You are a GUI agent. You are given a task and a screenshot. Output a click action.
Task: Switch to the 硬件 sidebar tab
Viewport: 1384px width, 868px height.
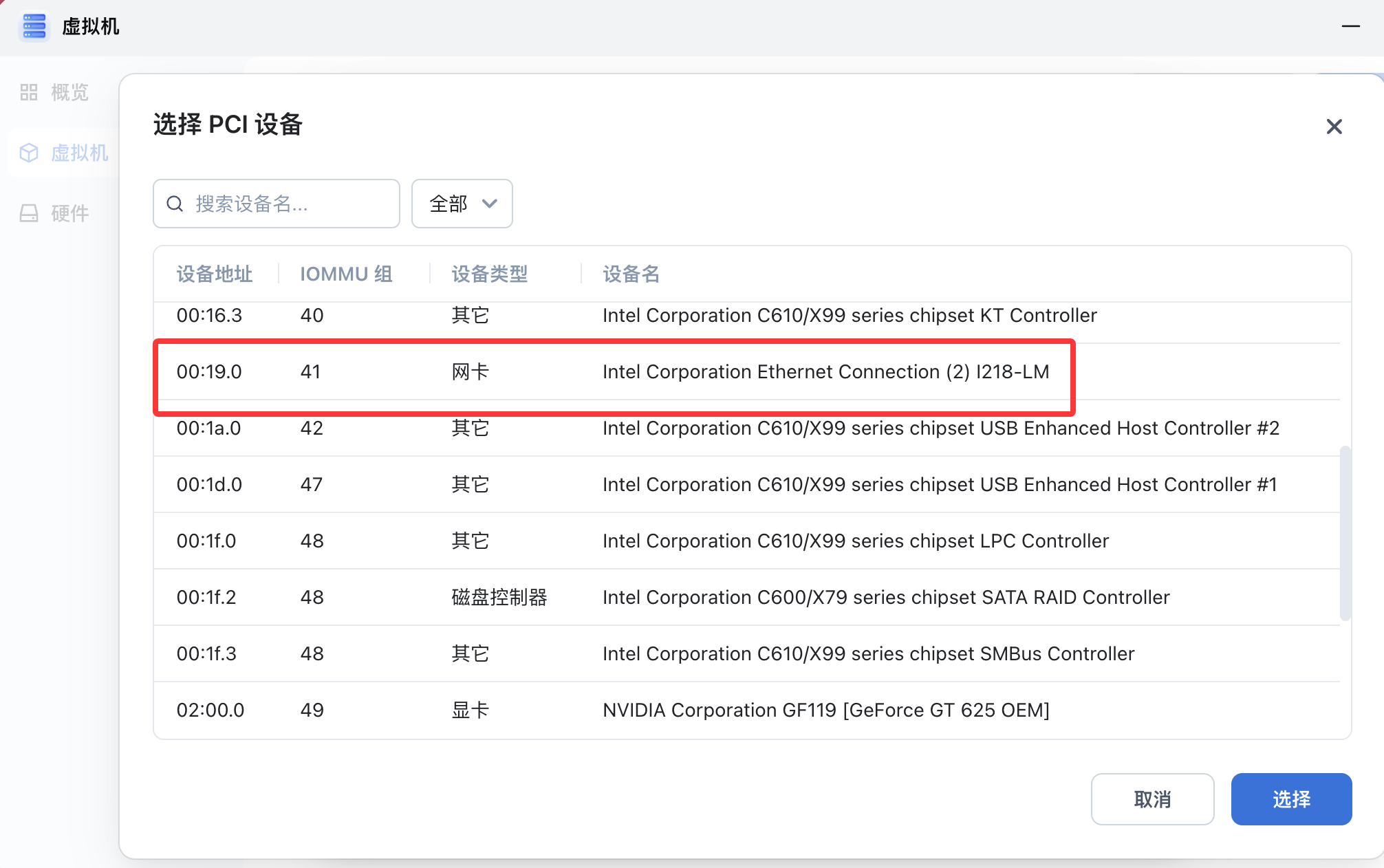[x=69, y=213]
